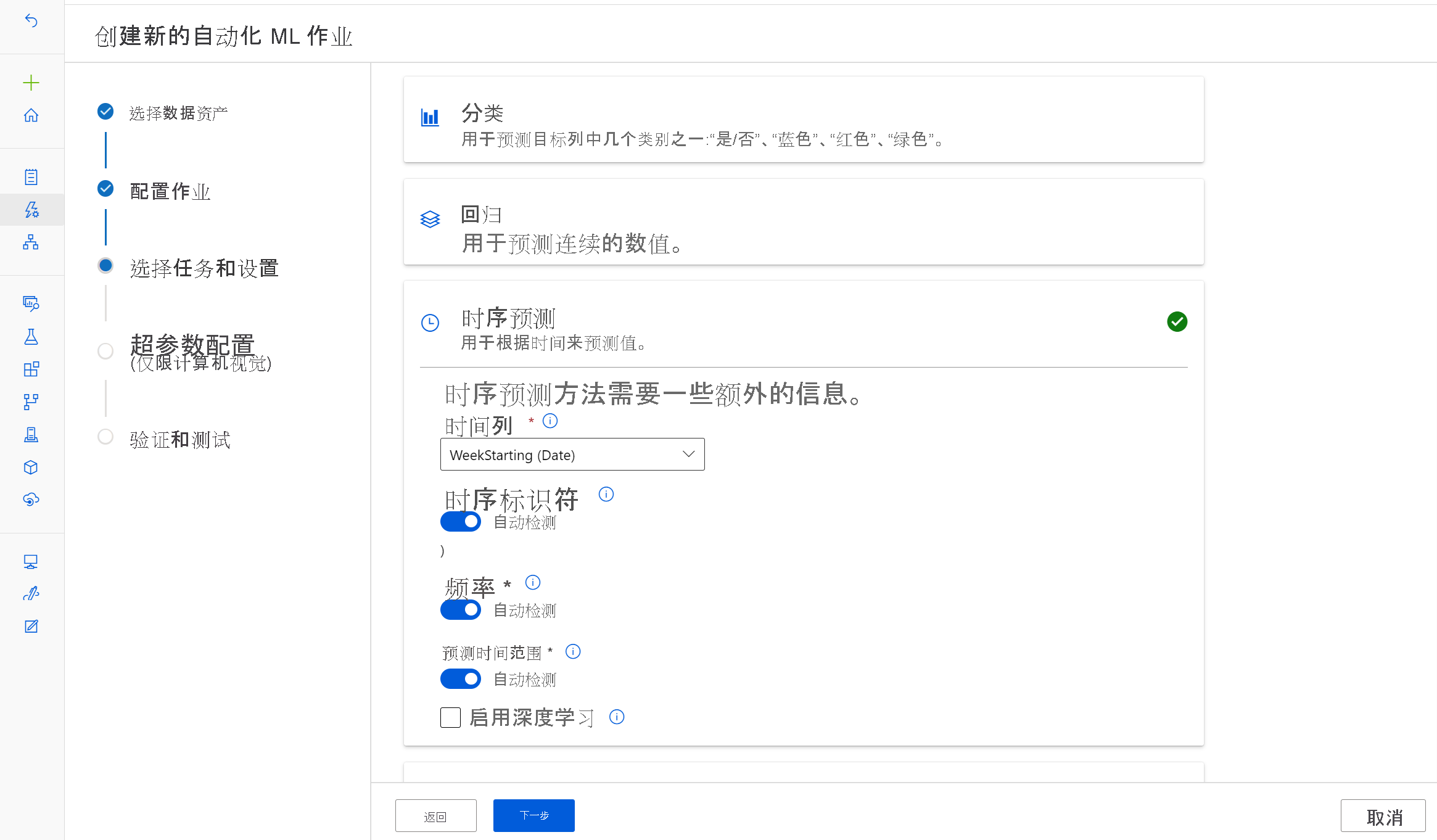
Task: Go to the 选择数据资产 step
Action: coord(178,113)
